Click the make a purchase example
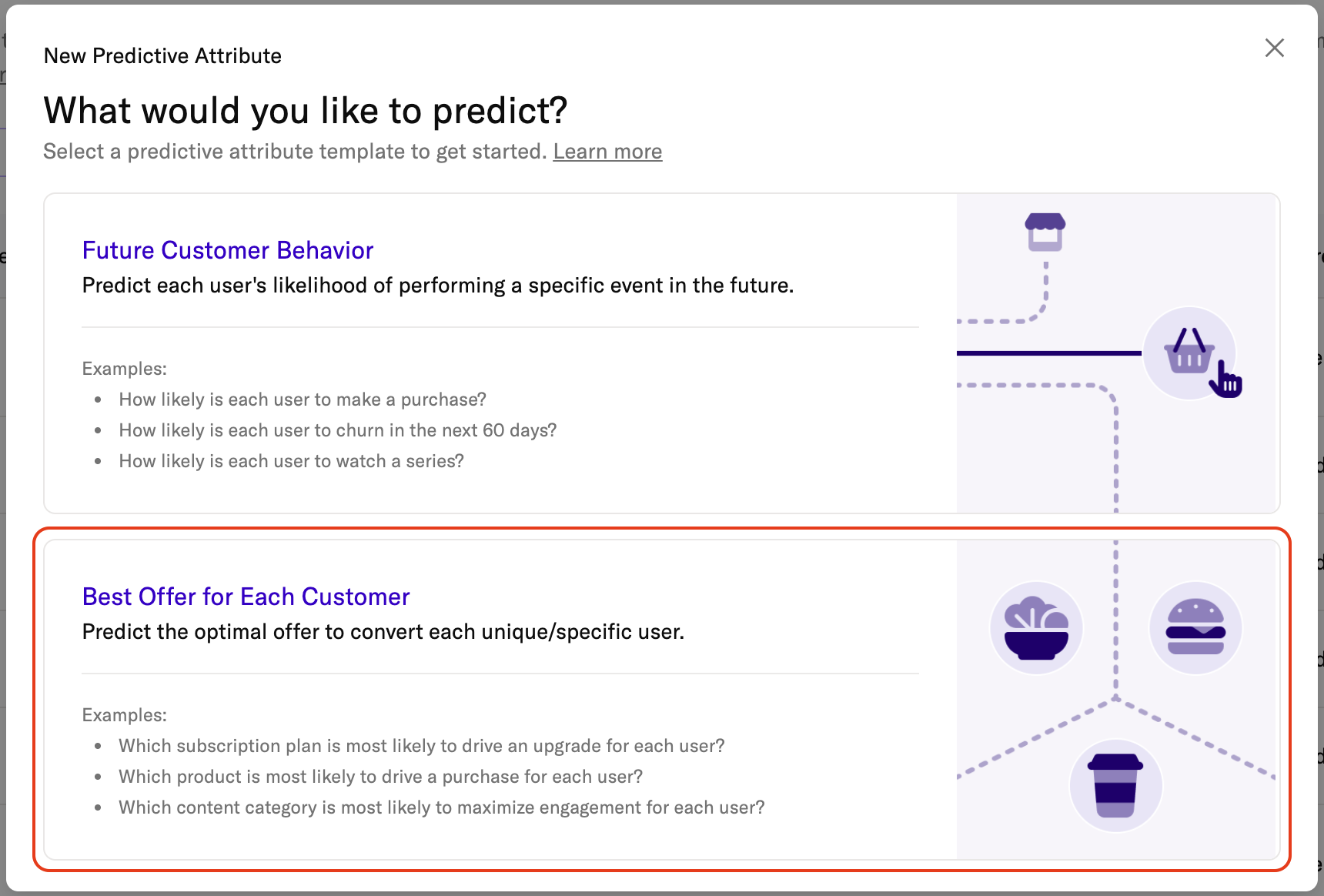 click(x=303, y=400)
